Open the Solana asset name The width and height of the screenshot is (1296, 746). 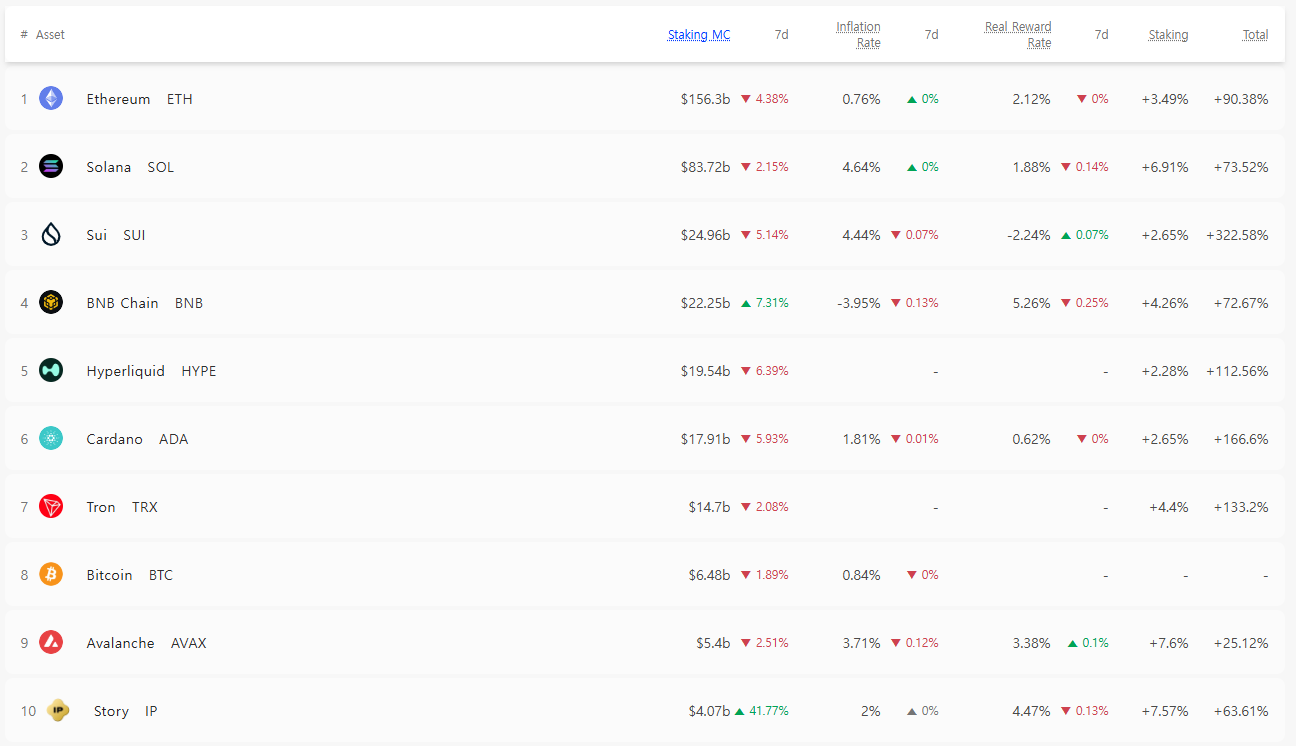(109, 167)
